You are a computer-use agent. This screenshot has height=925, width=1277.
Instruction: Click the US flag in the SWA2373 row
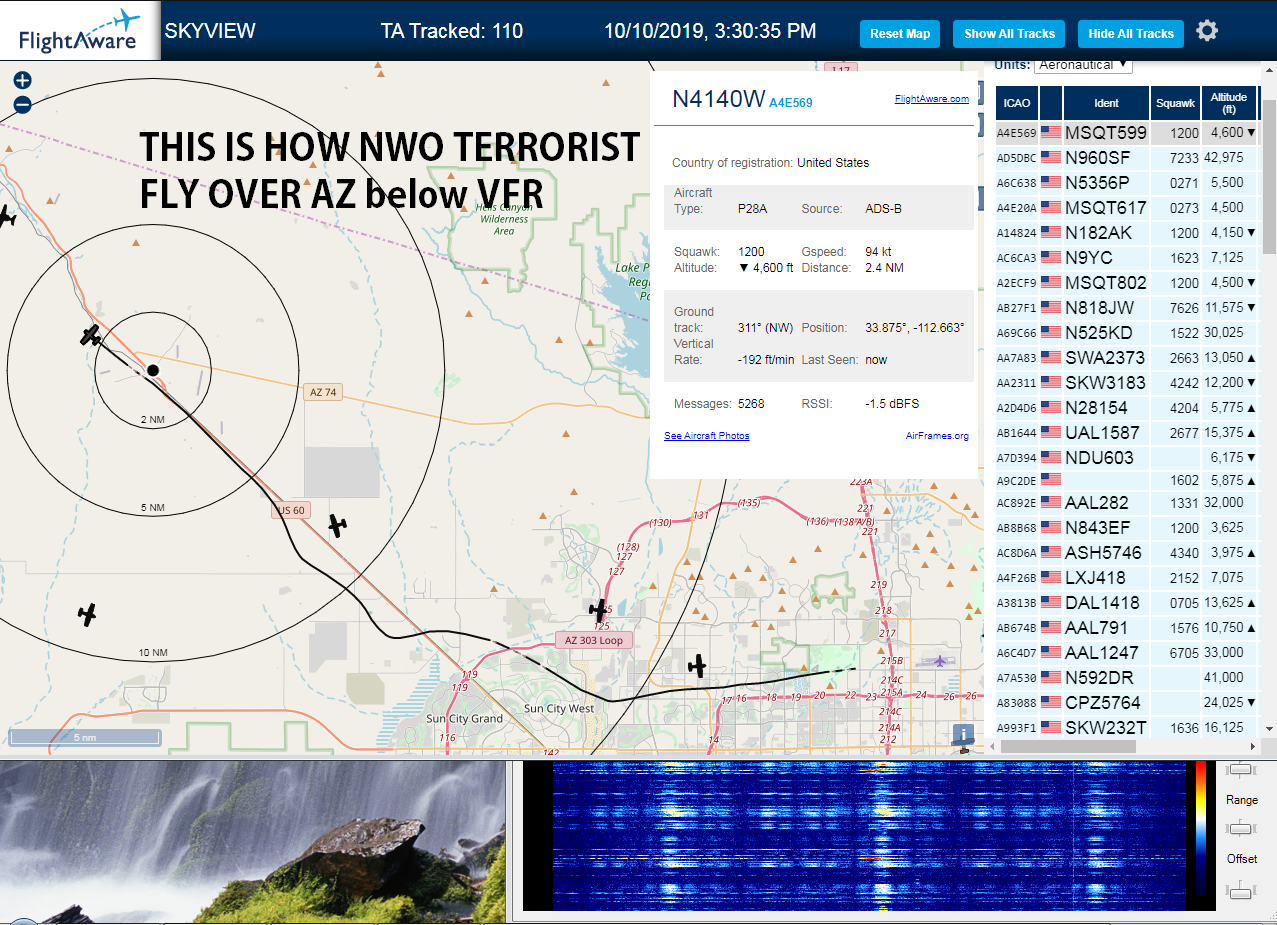pos(1050,357)
